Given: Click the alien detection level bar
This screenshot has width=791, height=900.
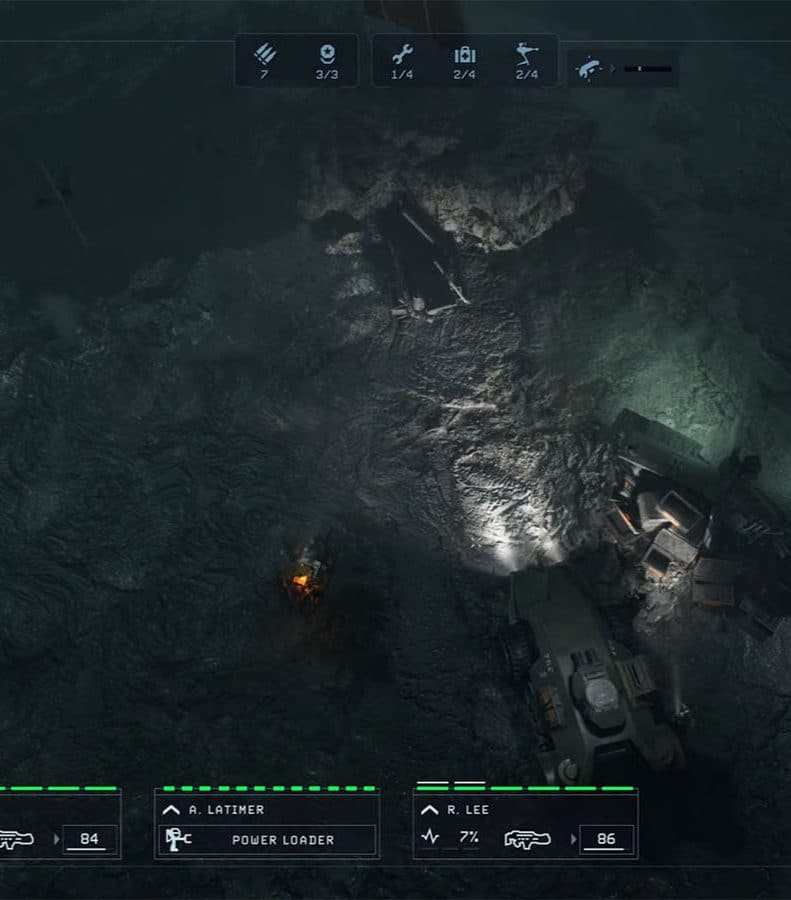Looking at the screenshot, I should tap(648, 69).
